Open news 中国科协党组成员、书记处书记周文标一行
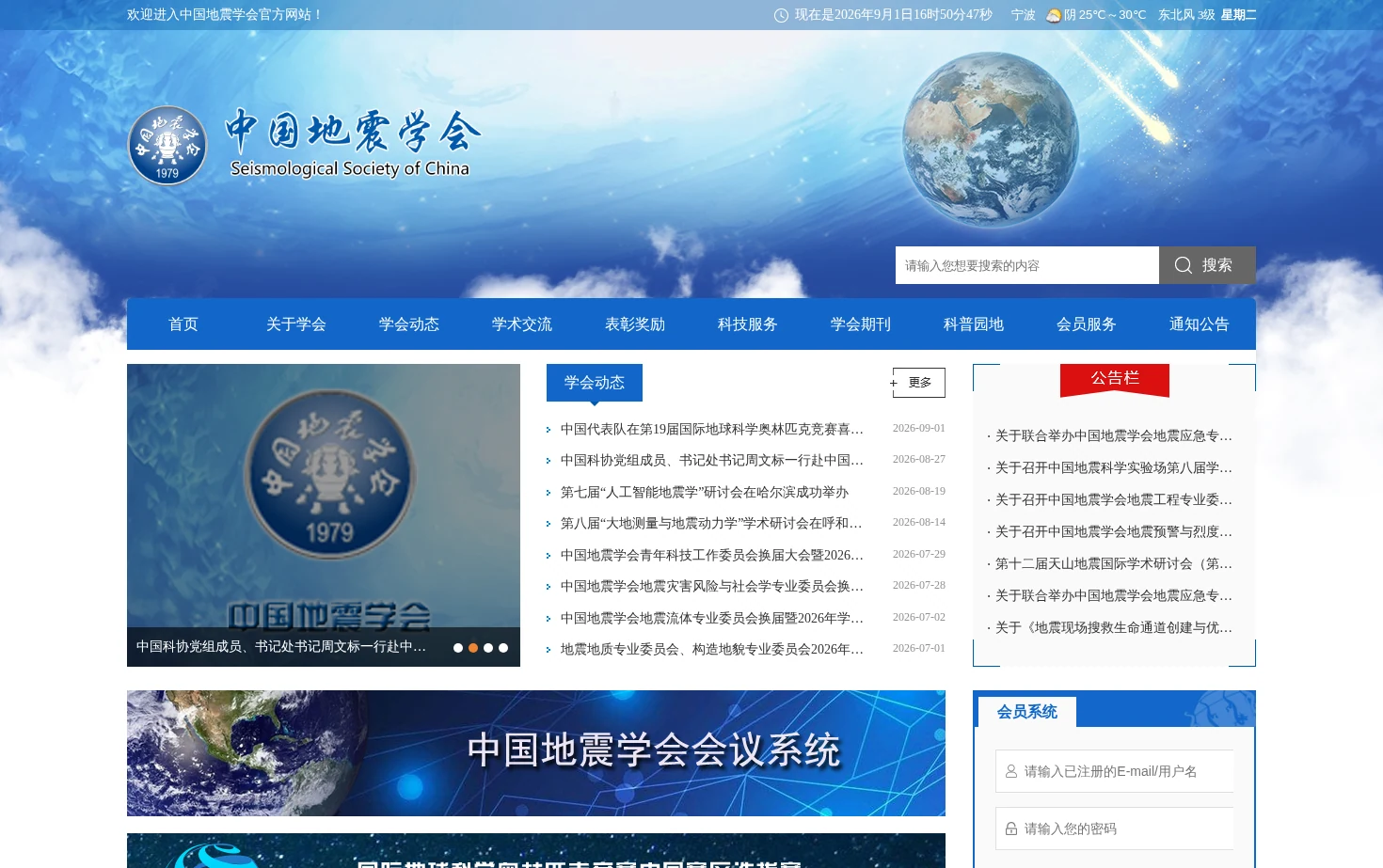The height and width of the screenshot is (868, 1383). (x=711, y=460)
